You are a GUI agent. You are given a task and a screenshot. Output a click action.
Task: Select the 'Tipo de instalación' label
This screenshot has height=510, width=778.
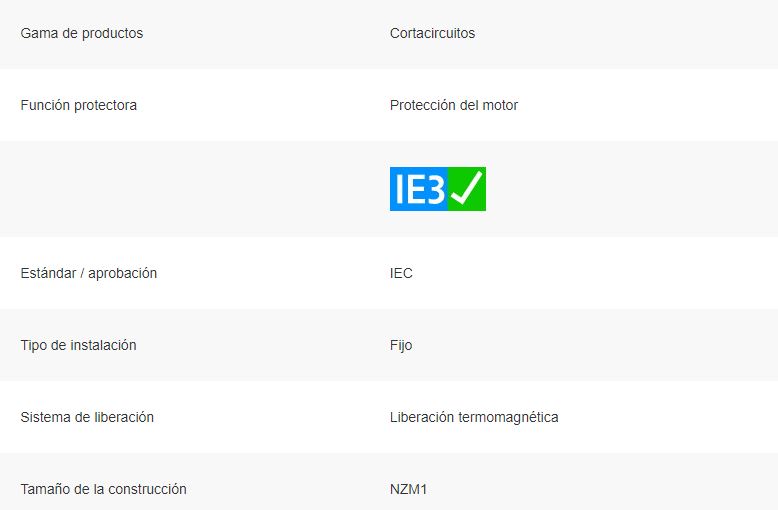pos(78,345)
